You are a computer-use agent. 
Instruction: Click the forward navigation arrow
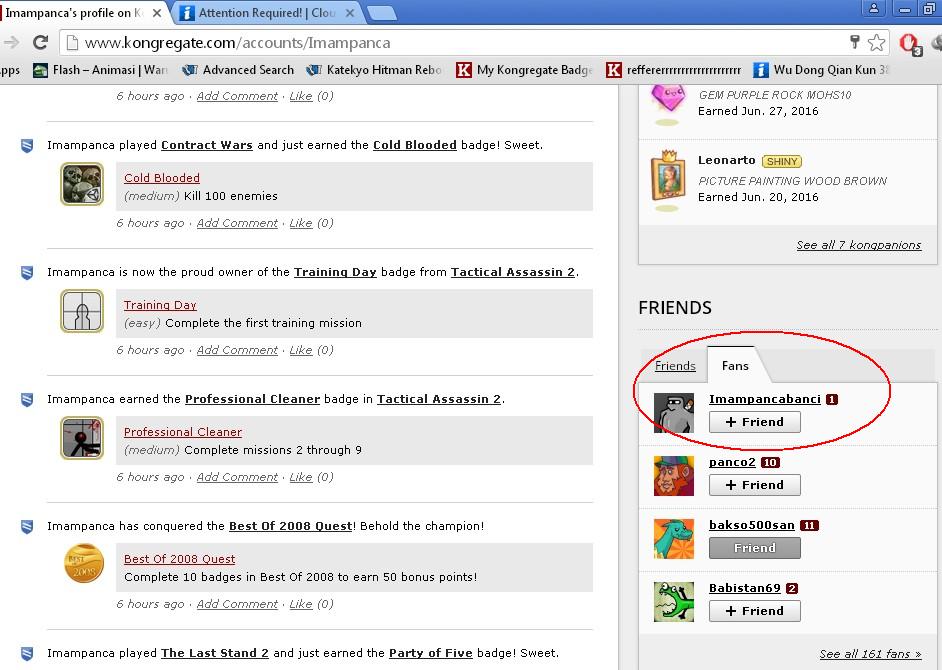(x=11, y=43)
